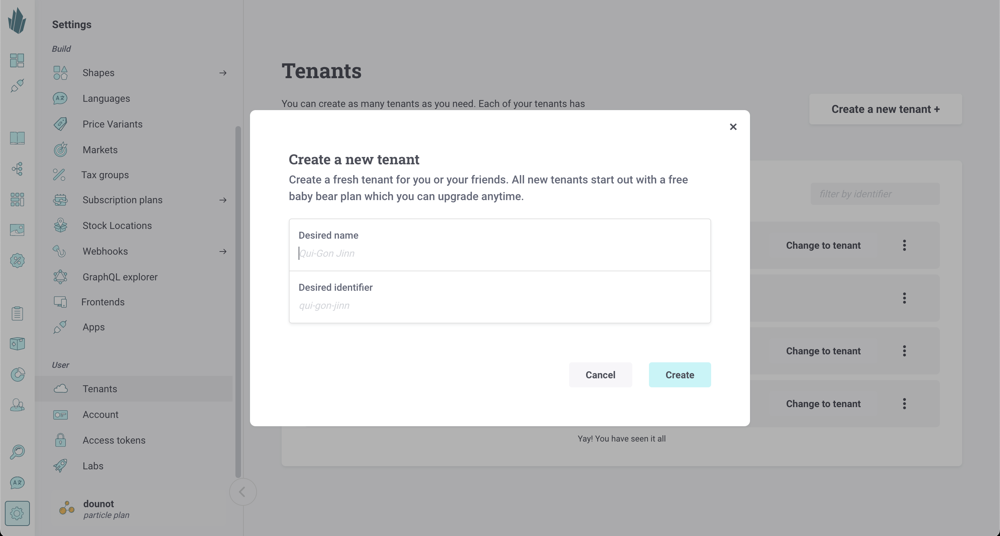Click the Labs rocket icon
Viewport: 1000px width, 536px height.
pyautogui.click(x=61, y=466)
